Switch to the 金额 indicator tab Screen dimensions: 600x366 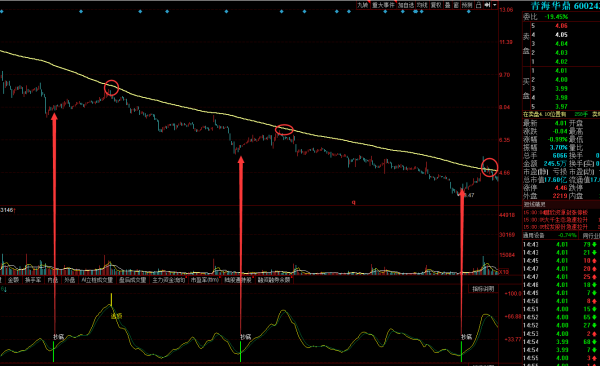13,280
